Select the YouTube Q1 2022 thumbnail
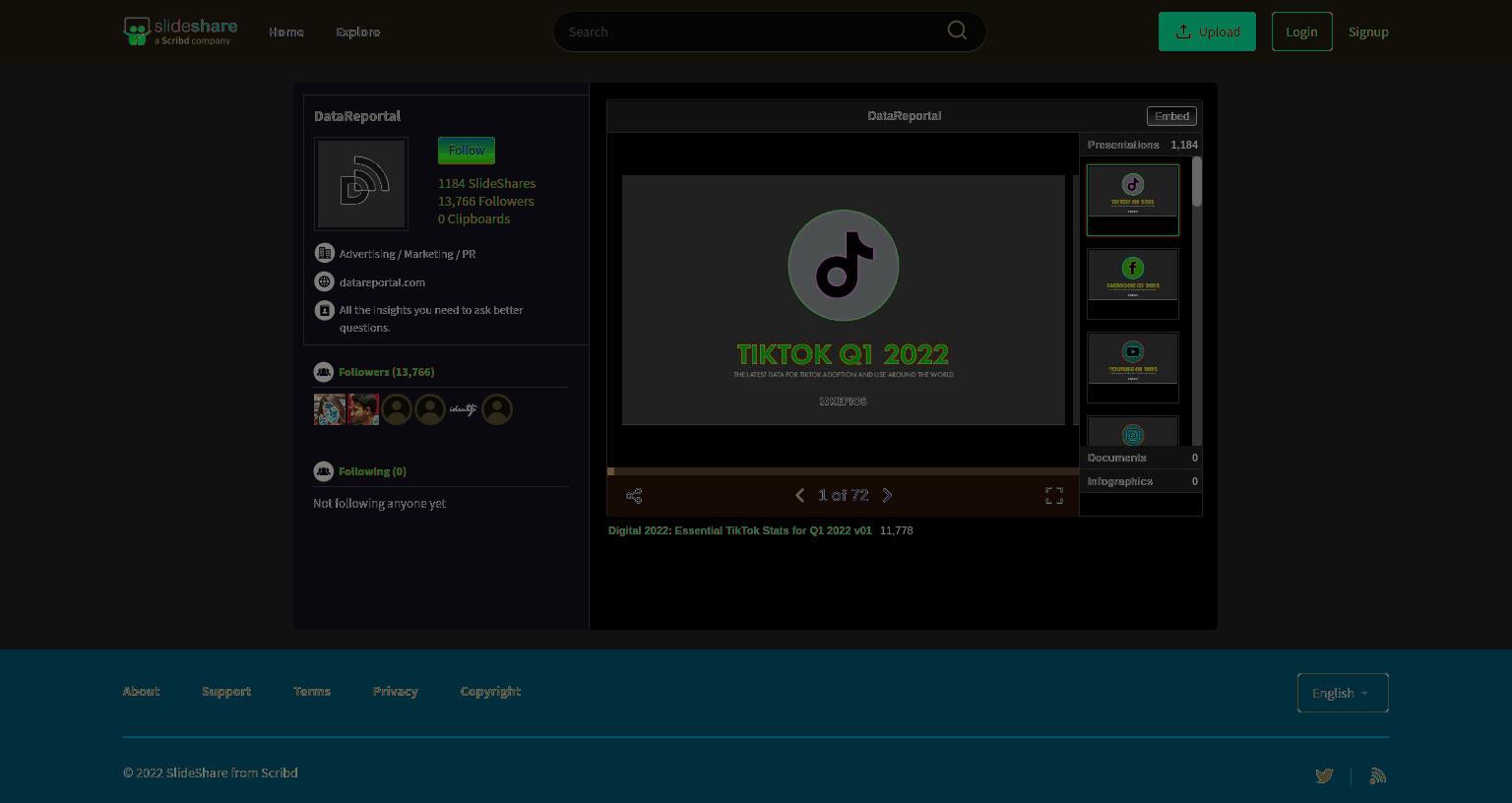 [1133, 367]
